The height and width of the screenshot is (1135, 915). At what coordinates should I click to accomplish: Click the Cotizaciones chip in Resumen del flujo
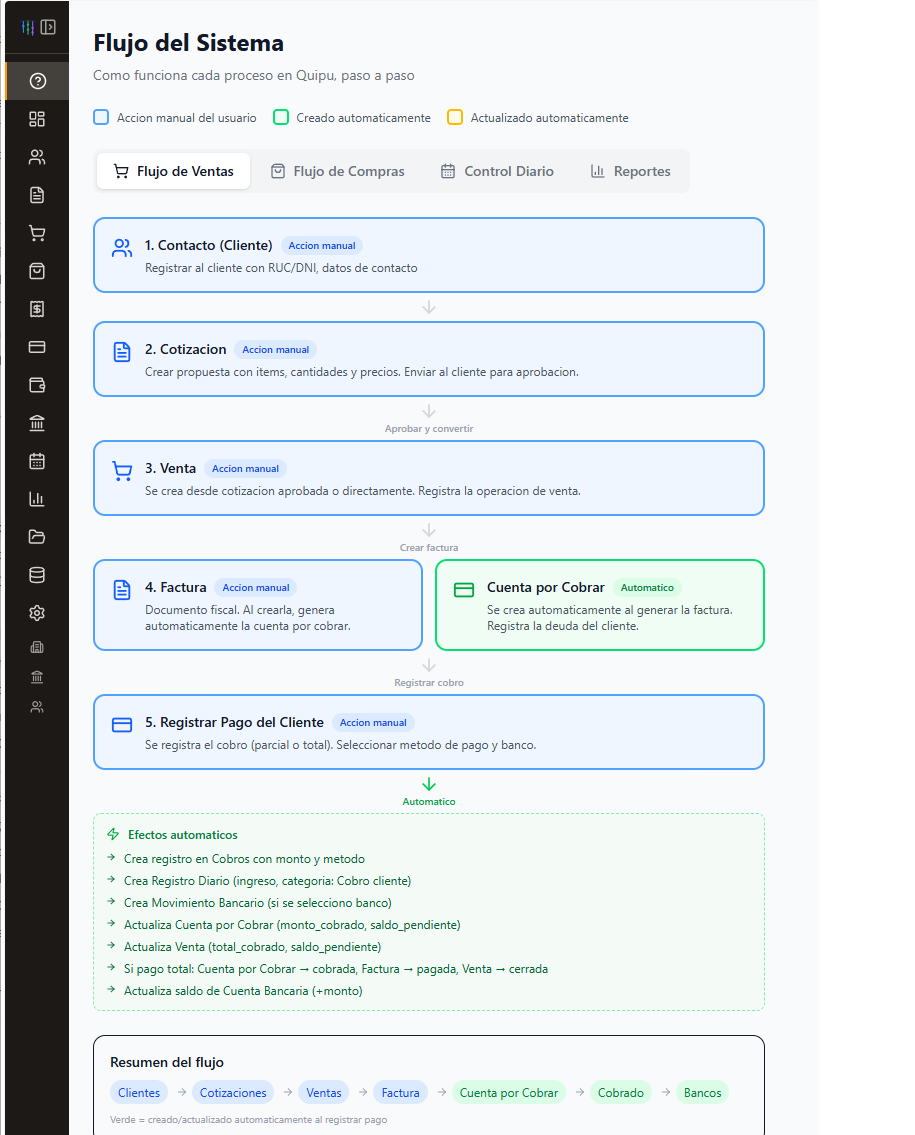tap(233, 1092)
